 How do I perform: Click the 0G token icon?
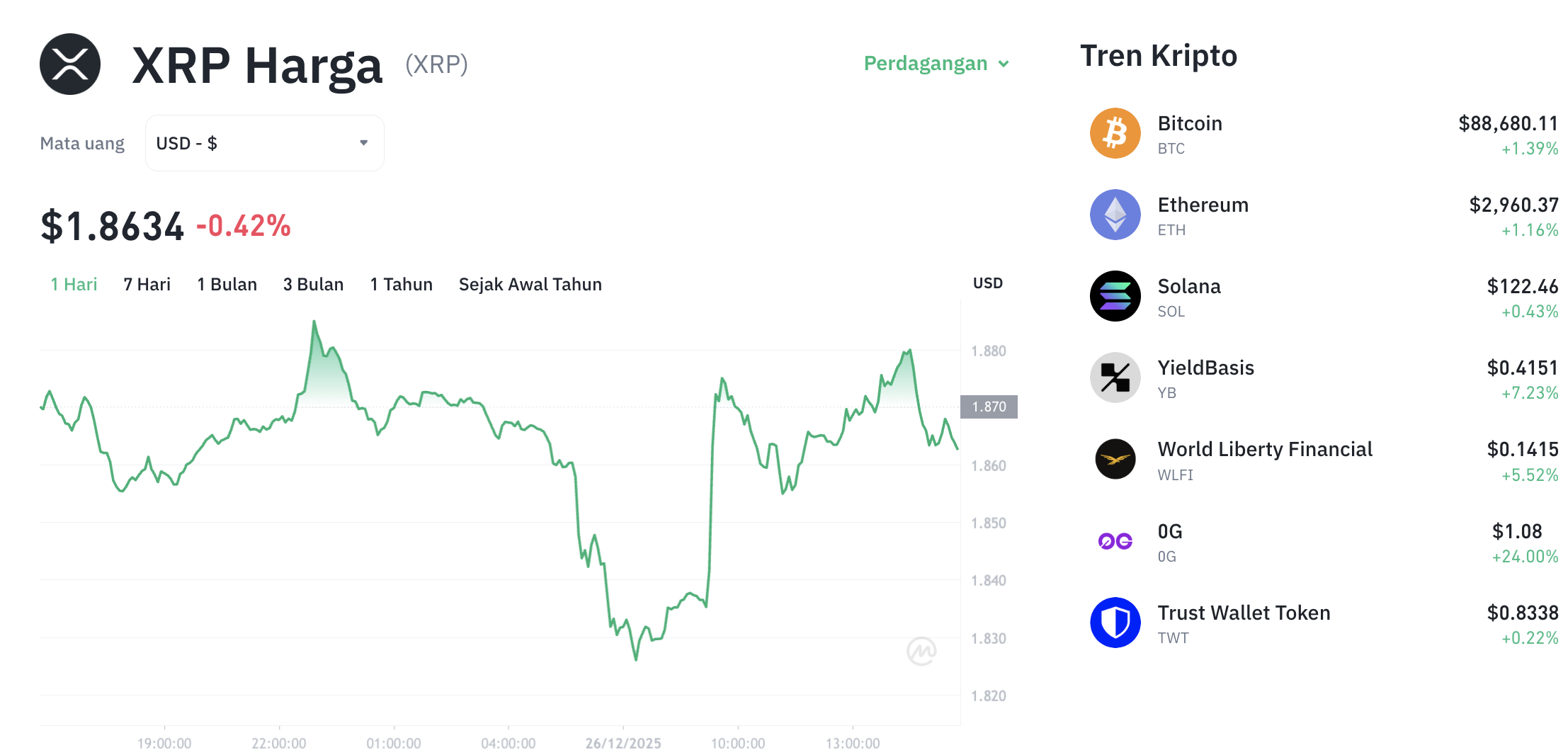coord(1115,540)
